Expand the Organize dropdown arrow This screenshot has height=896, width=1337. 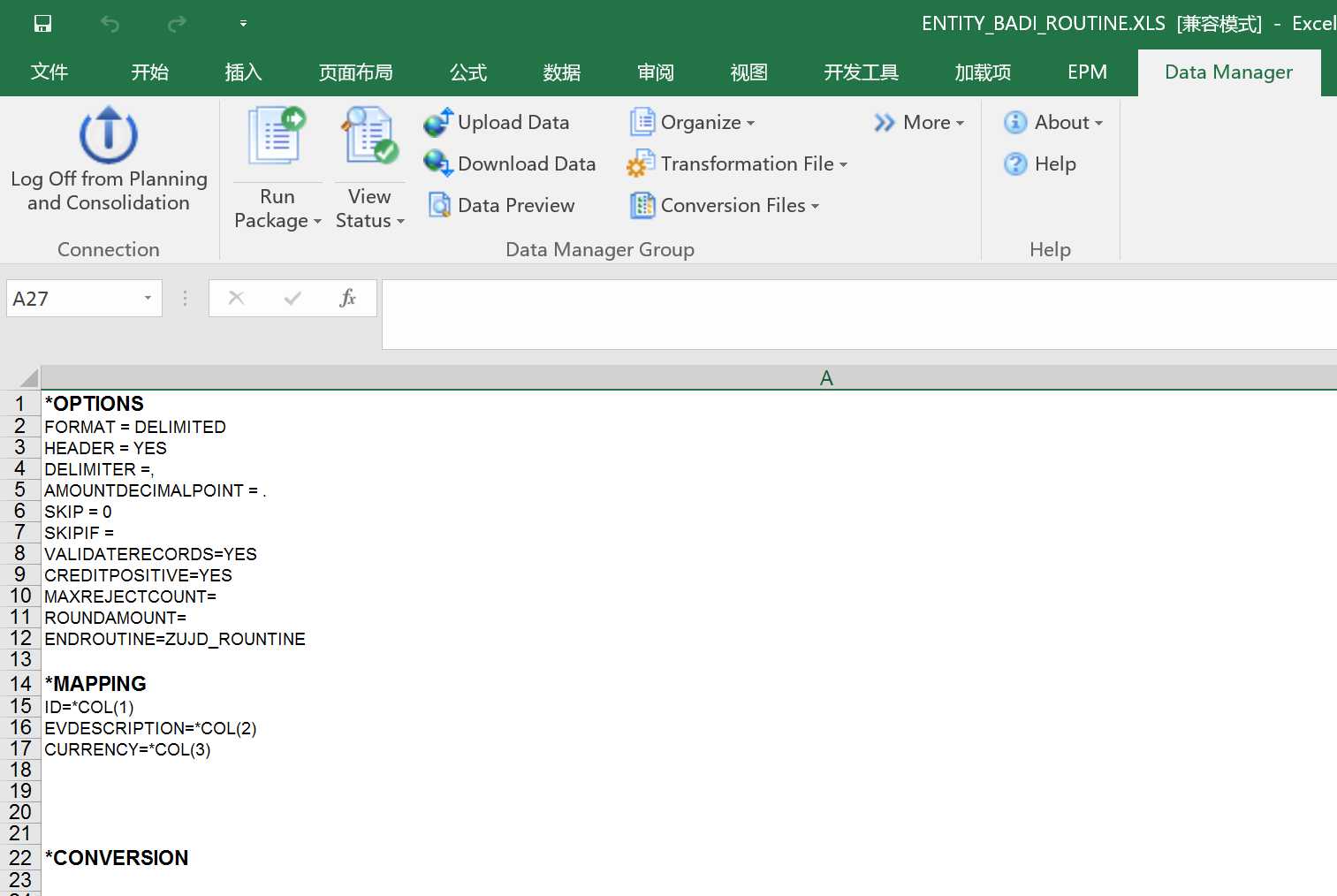pos(750,123)
